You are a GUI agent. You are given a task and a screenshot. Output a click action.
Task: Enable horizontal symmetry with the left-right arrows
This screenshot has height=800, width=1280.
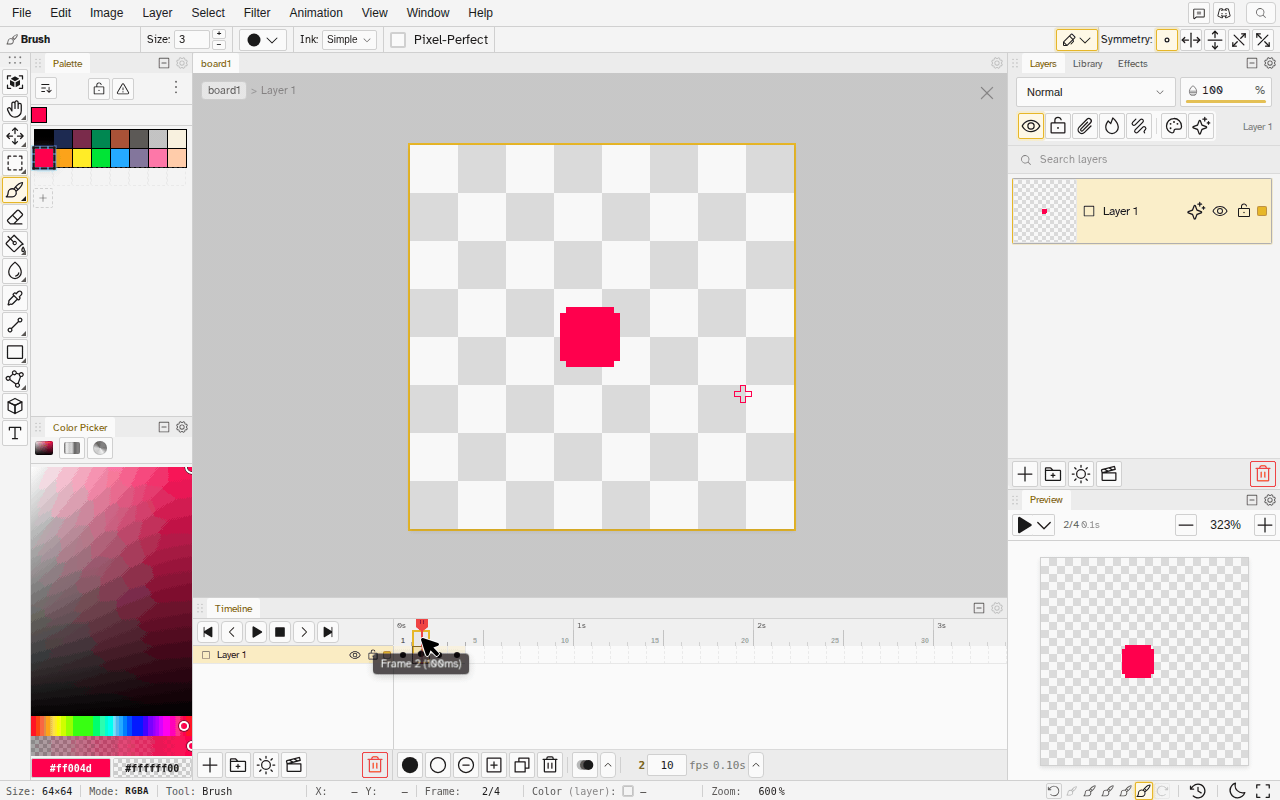pyautogui.click(x=1191, y=40)
